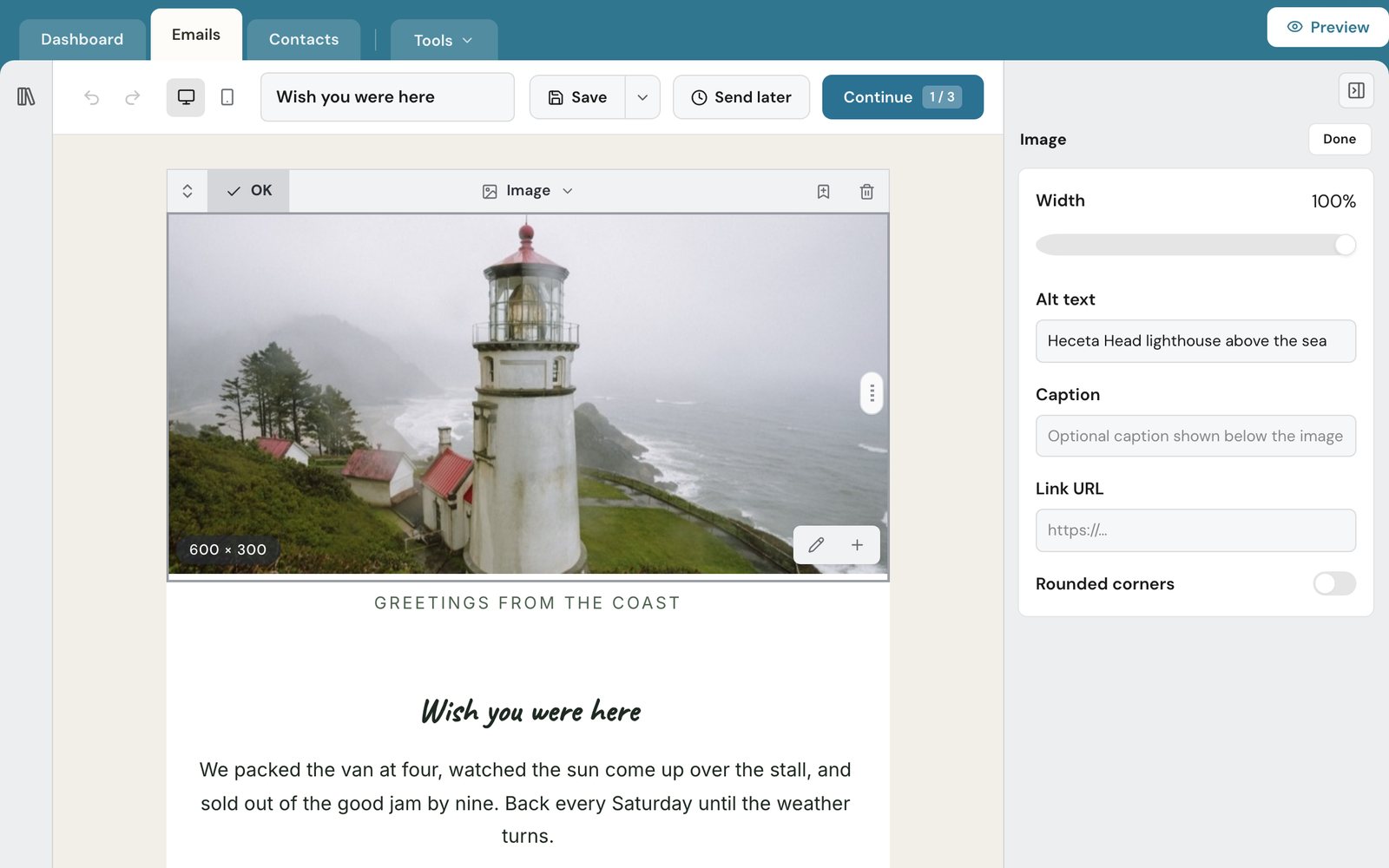Expand the Tools menu
Screen dimensions: 1389x868
coord(444,40)
